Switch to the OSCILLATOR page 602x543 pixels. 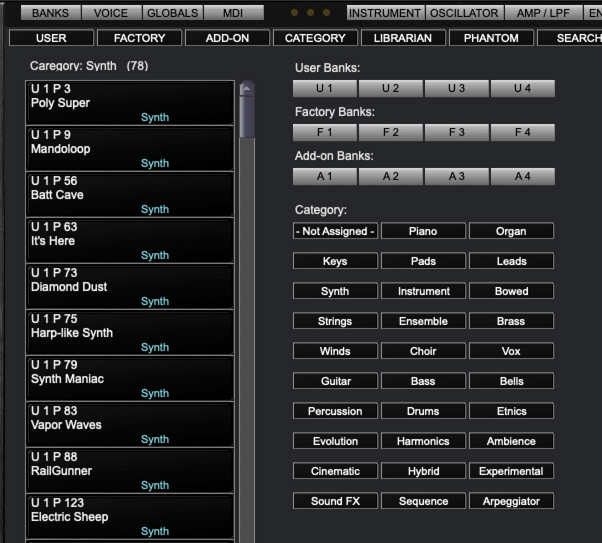(464, 13)
